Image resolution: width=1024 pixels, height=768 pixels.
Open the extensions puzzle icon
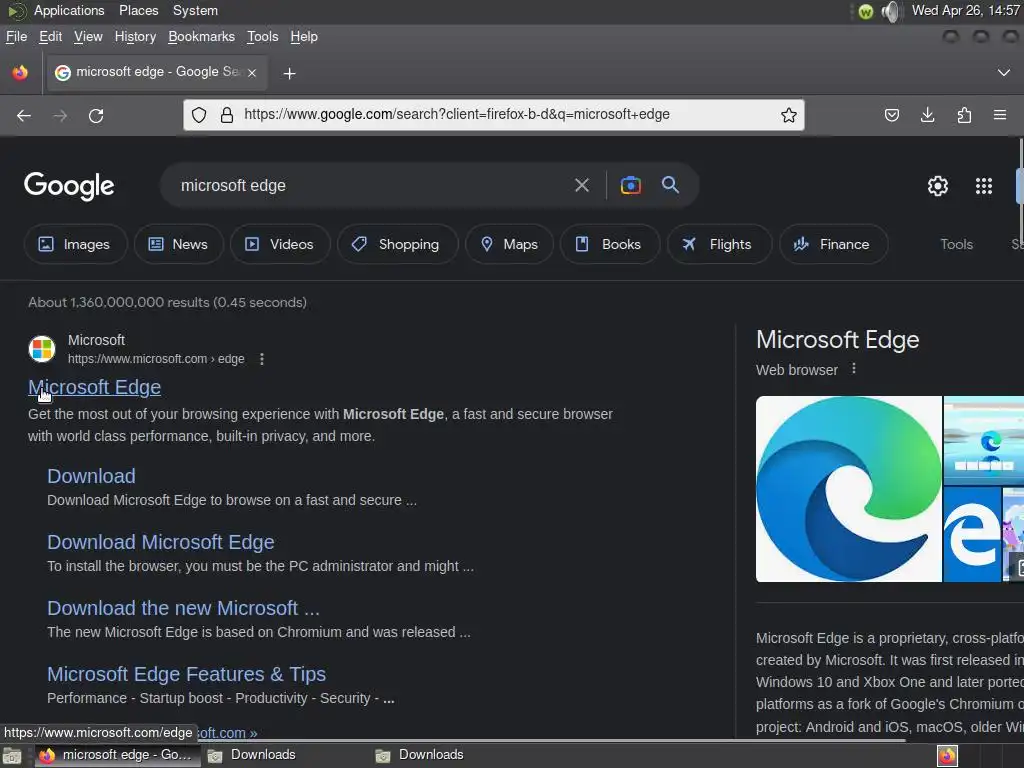964,116
